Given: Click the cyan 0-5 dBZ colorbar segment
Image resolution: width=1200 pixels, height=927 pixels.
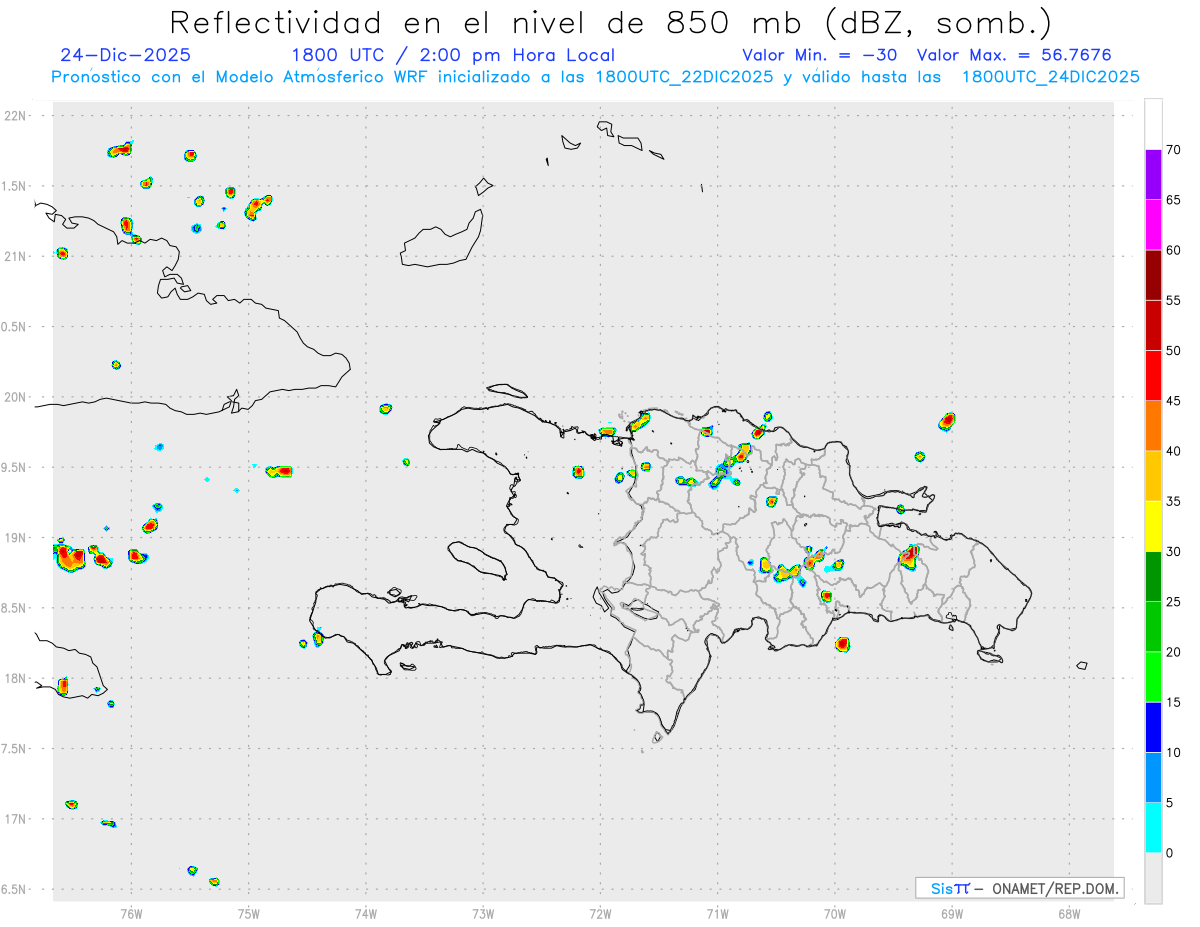Looking at the screenshot, I should [1153, 827].
